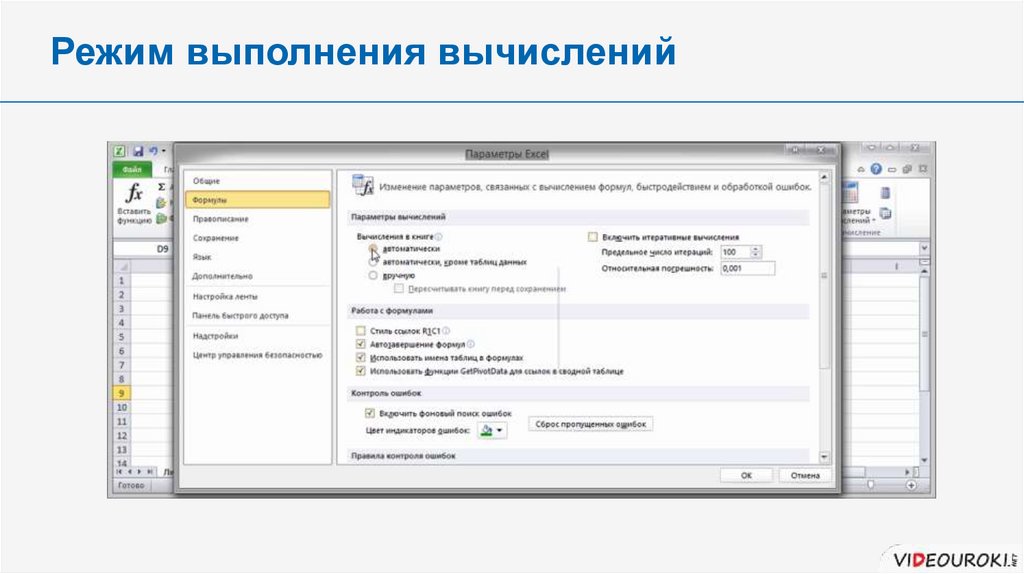The width and height of the screenshot is (1024, 574).
Task: Uncheck 'Использовать имена таблиц в формулах'
Action: click(360, 358)
